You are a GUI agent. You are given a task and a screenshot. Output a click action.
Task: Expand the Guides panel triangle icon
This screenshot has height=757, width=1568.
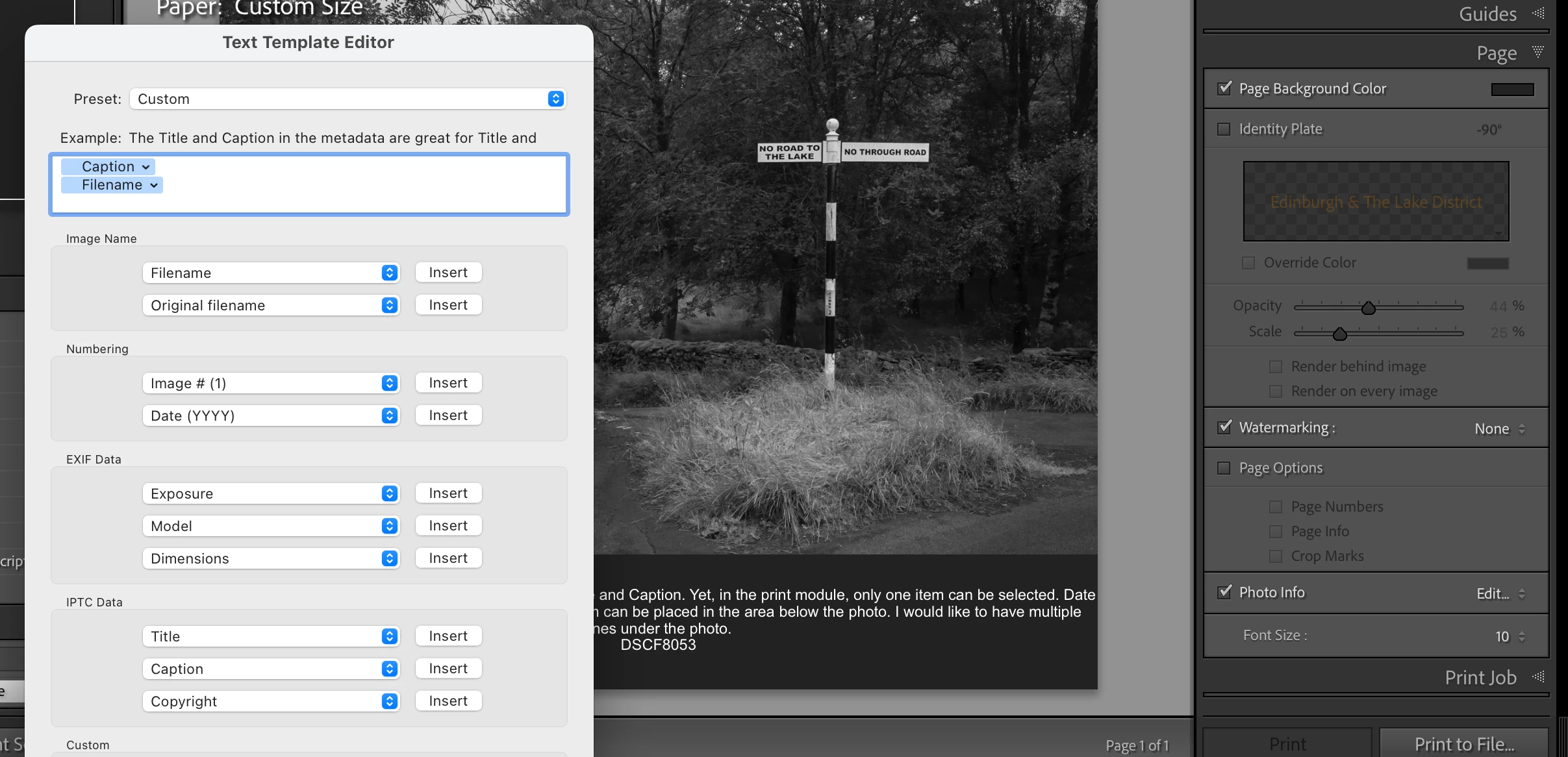click(1538, 13)
